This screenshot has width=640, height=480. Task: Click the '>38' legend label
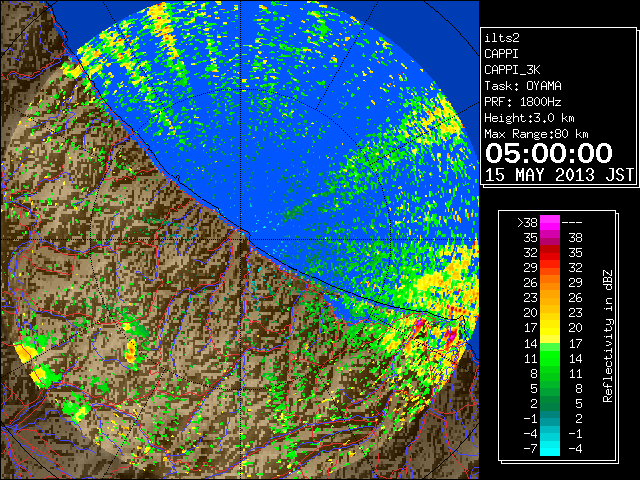click(x=527, y=223)
